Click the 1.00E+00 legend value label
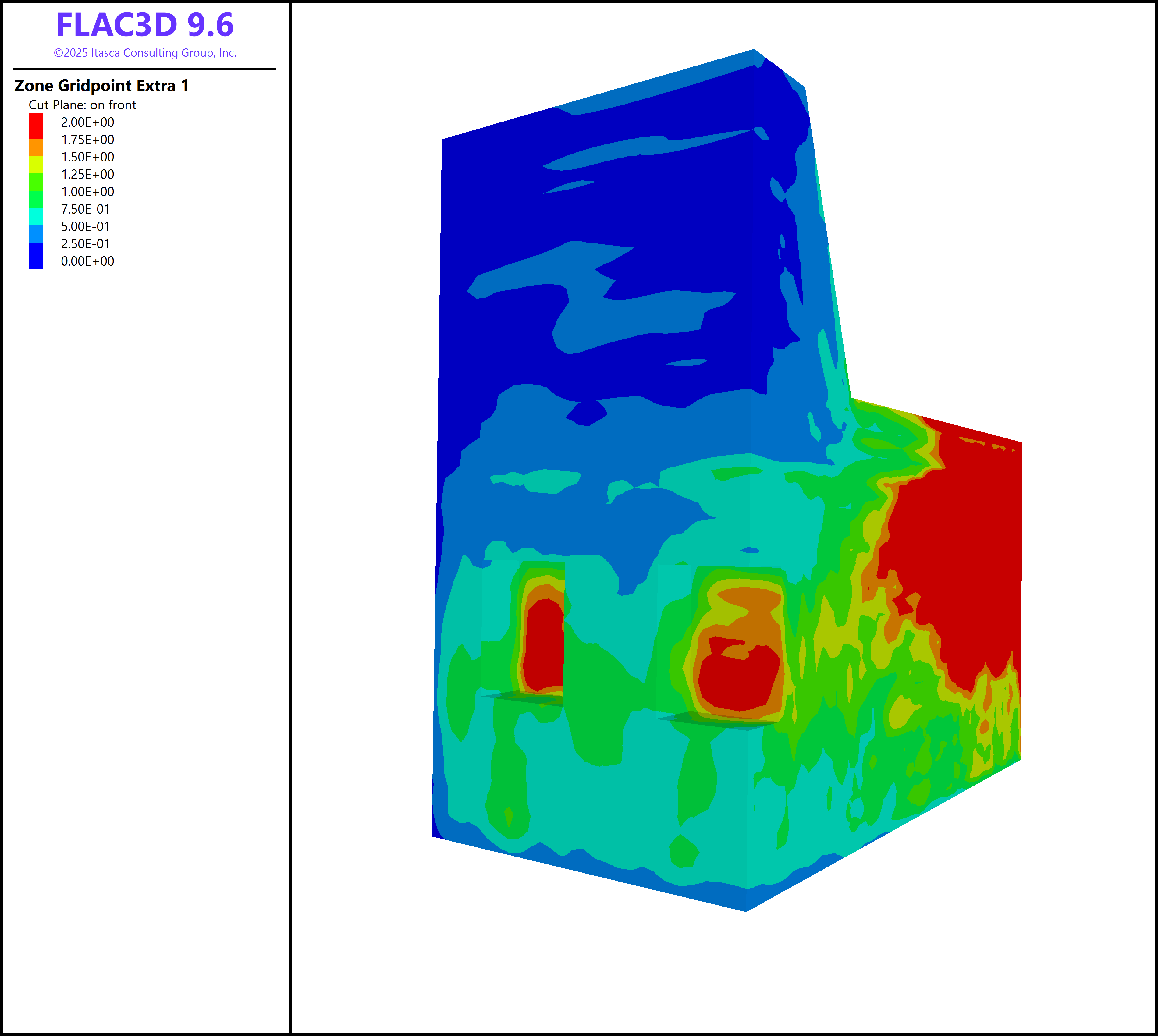1158x1036 pixels. click(x=87, y=192)
